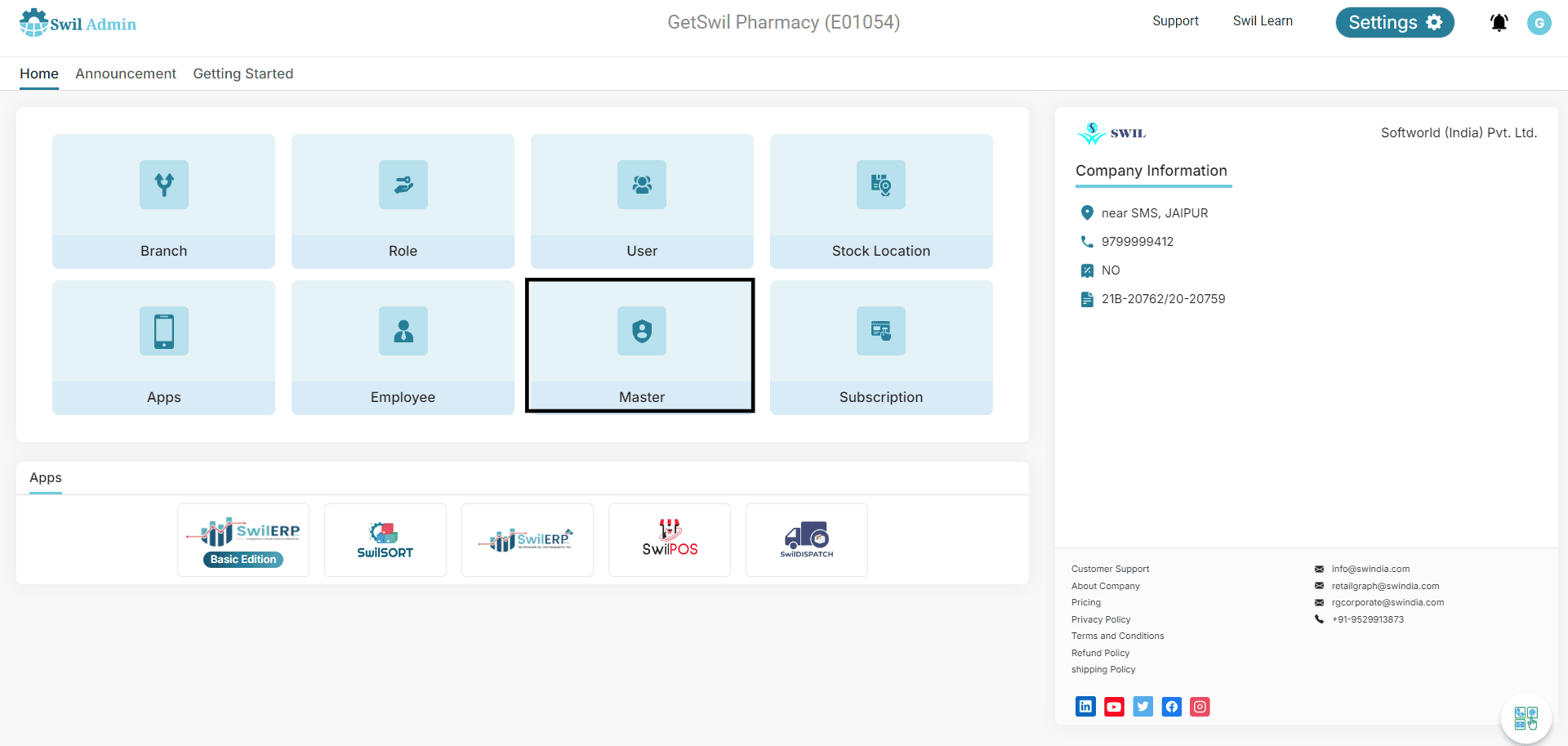Viewport: 1568px width, 746px height.
Task: Click the rgcorporate@swindia.com email
Action: point(1388,602)
